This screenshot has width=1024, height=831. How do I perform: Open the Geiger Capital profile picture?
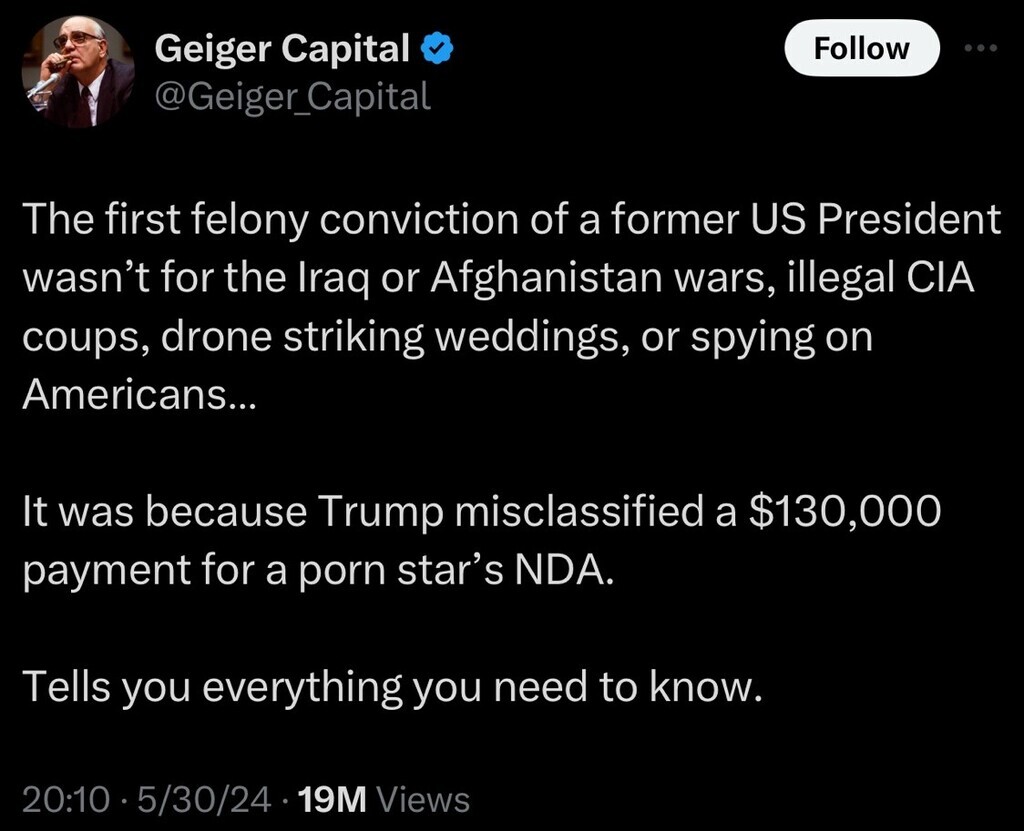click(78, 71)
